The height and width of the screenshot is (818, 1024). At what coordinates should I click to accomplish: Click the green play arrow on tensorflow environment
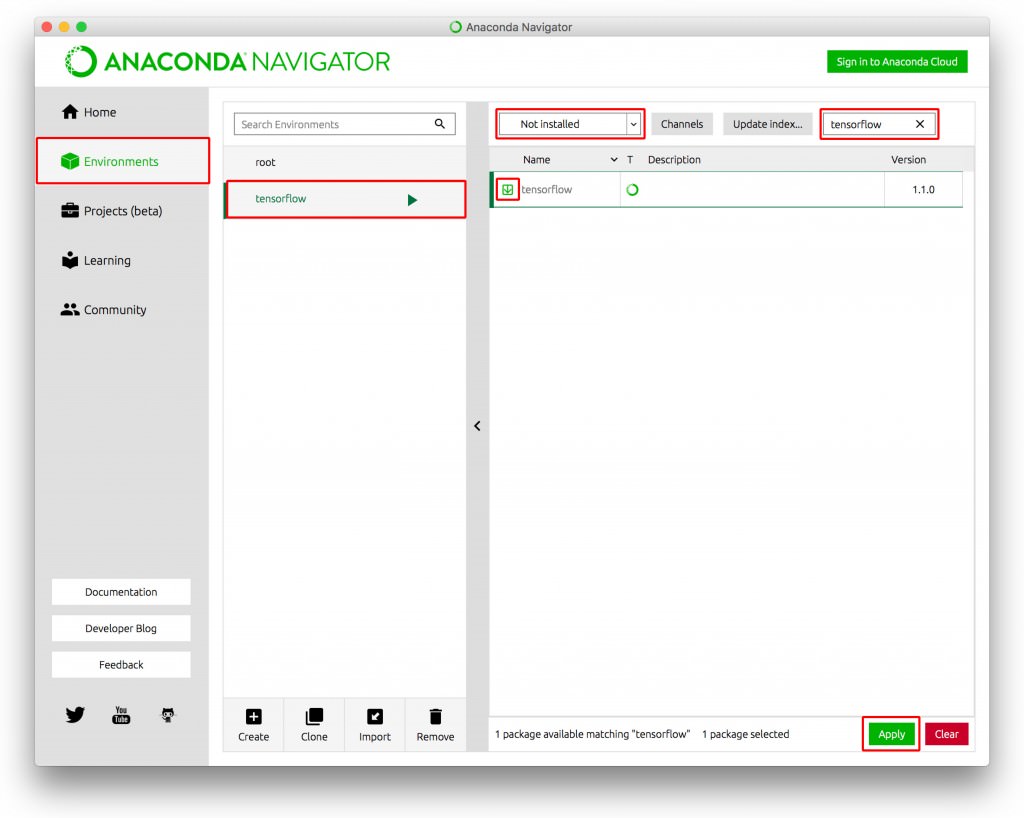click(412, 200)
